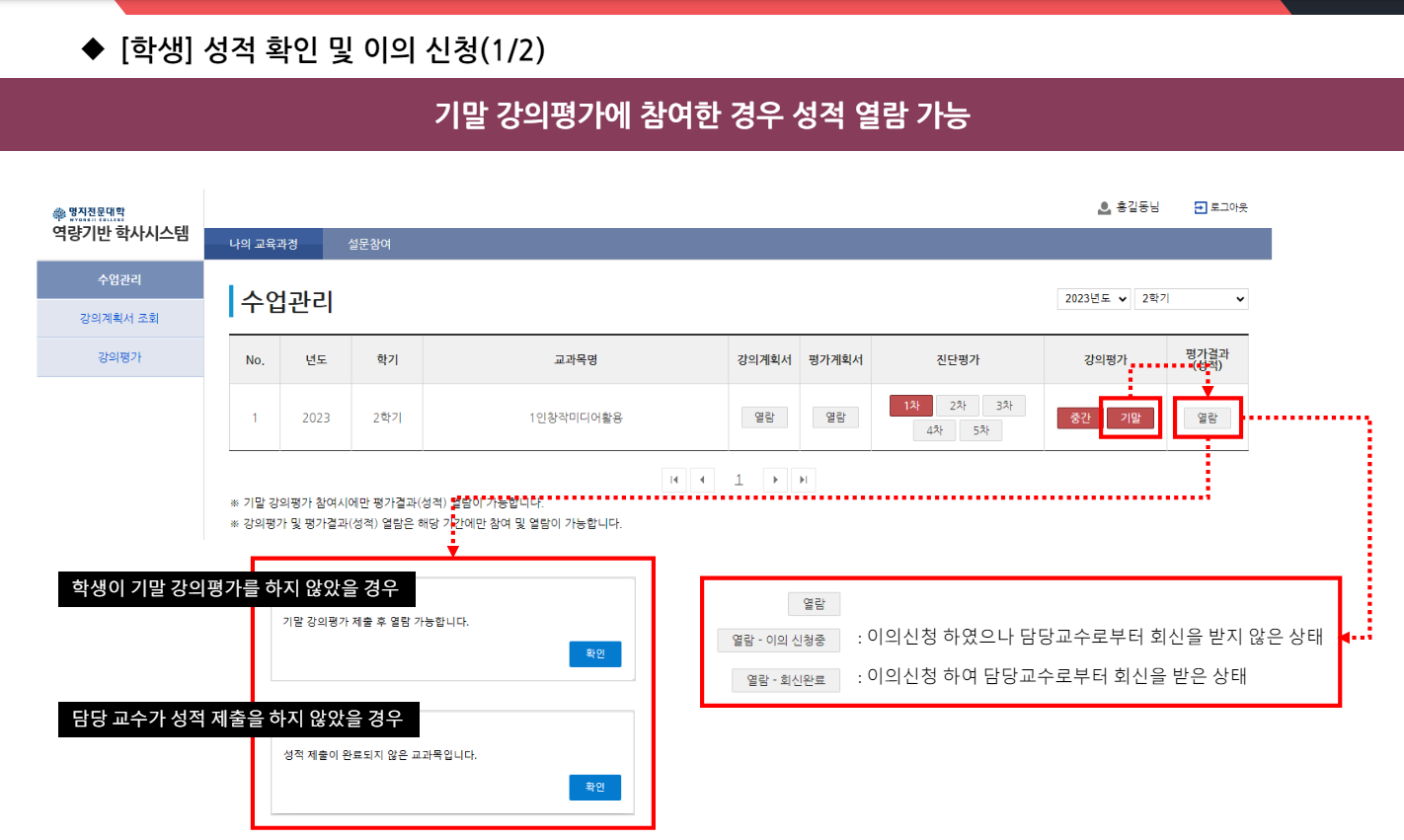
Task: Click the 중간 evaluation button
Action: [x=1081, y=417]
